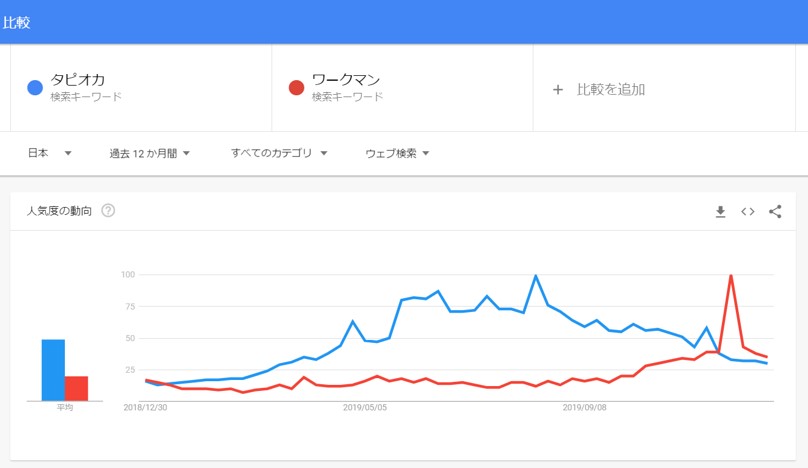Open the embed code icon
This screenshot has height=468, width=808.
click(x=748, y=211)
